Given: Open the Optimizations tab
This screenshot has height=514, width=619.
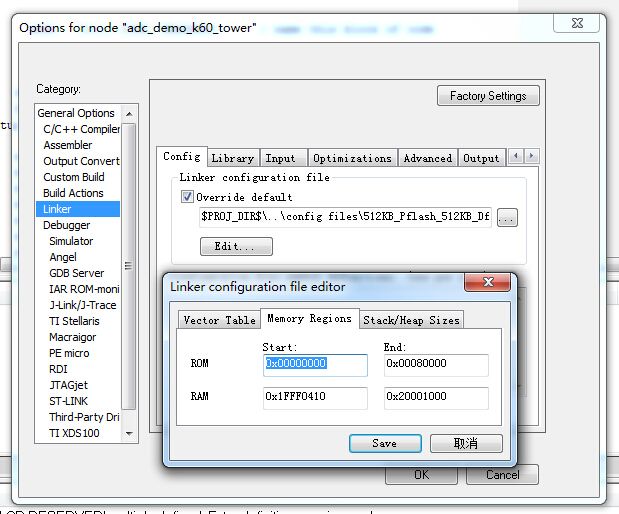Looking at the screenshot, I should coord(353,158).
